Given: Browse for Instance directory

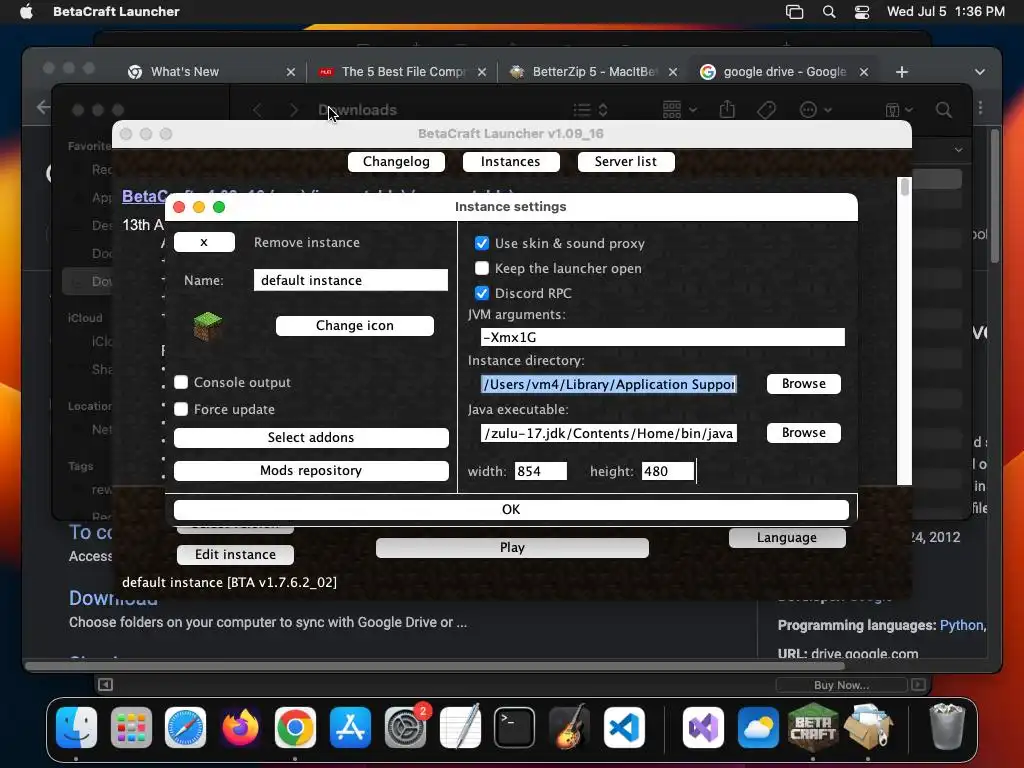Looking at the screenshot, I should (803, 384).
